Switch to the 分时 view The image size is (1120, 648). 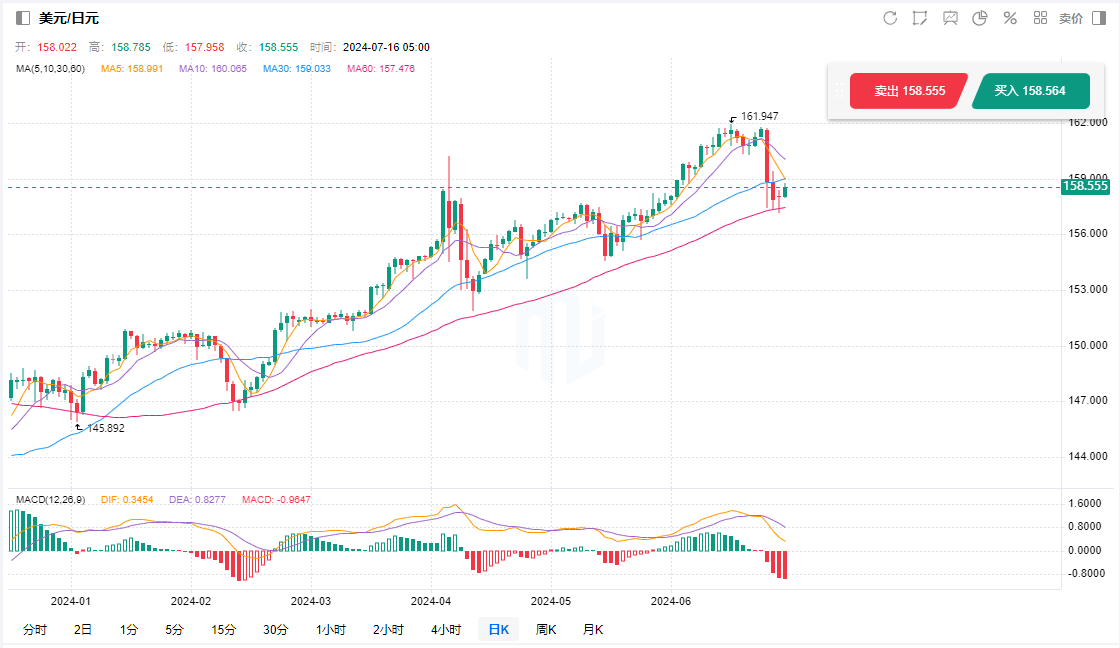tap(34, 629)
